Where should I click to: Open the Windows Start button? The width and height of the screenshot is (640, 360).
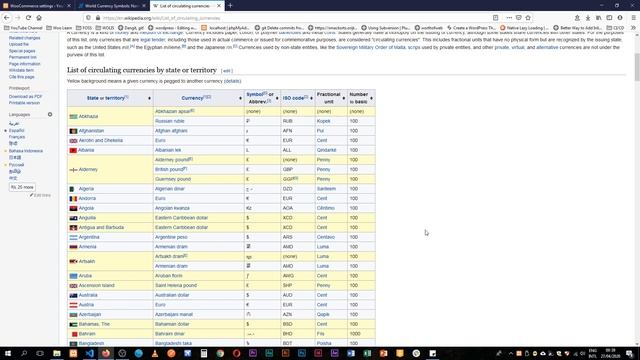(x=8, y=353)
